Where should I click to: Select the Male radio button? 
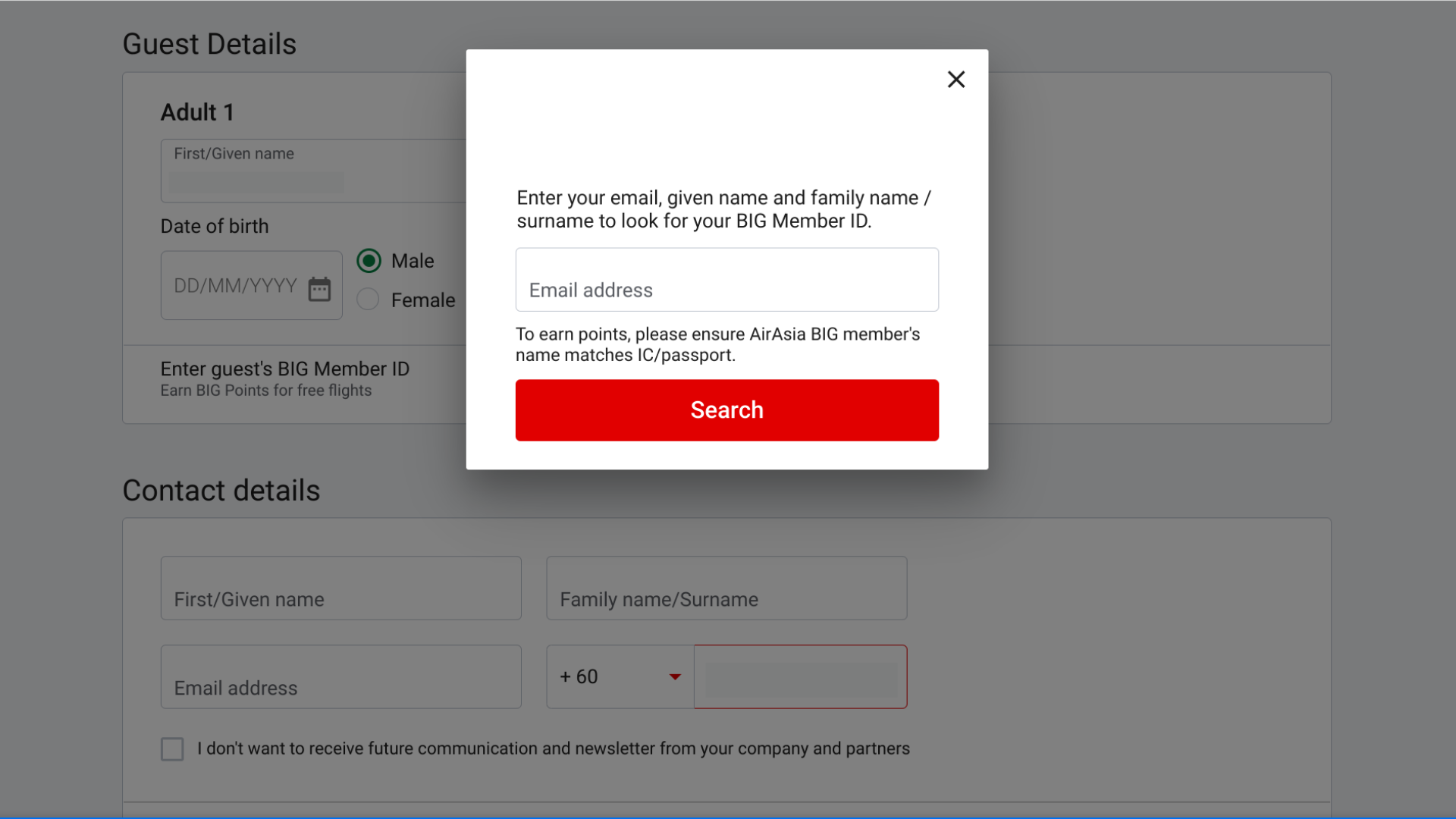pos(369,261)
